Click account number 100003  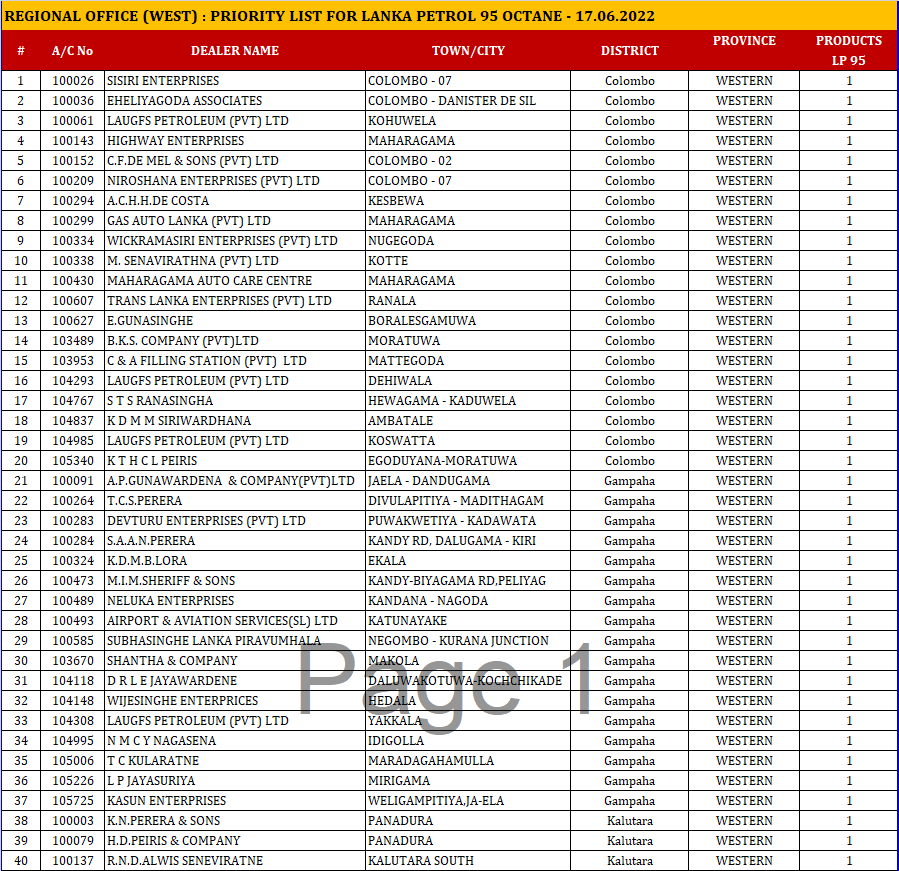73,821
